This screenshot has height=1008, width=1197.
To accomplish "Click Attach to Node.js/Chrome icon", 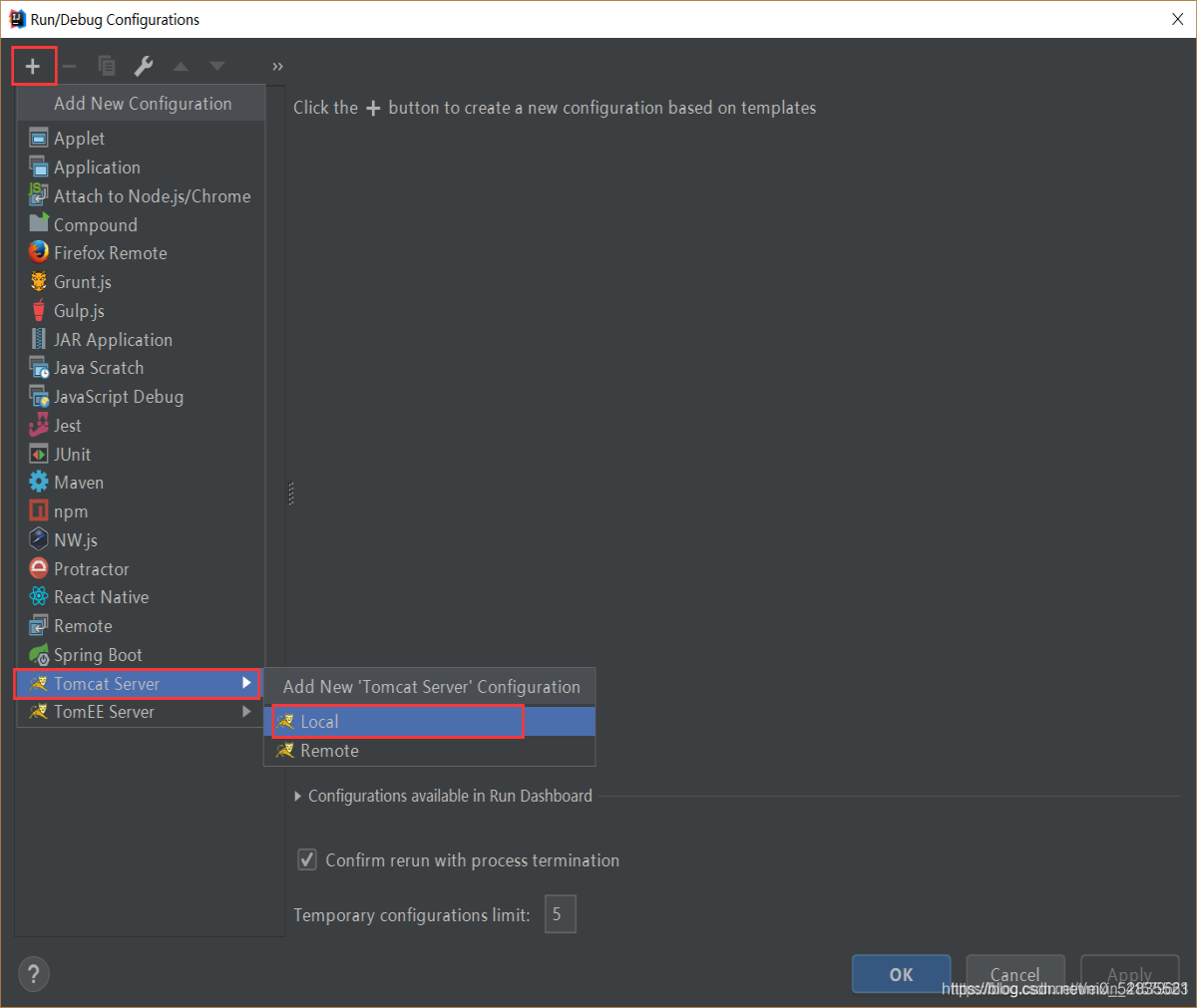I will [x=39, y=195].
